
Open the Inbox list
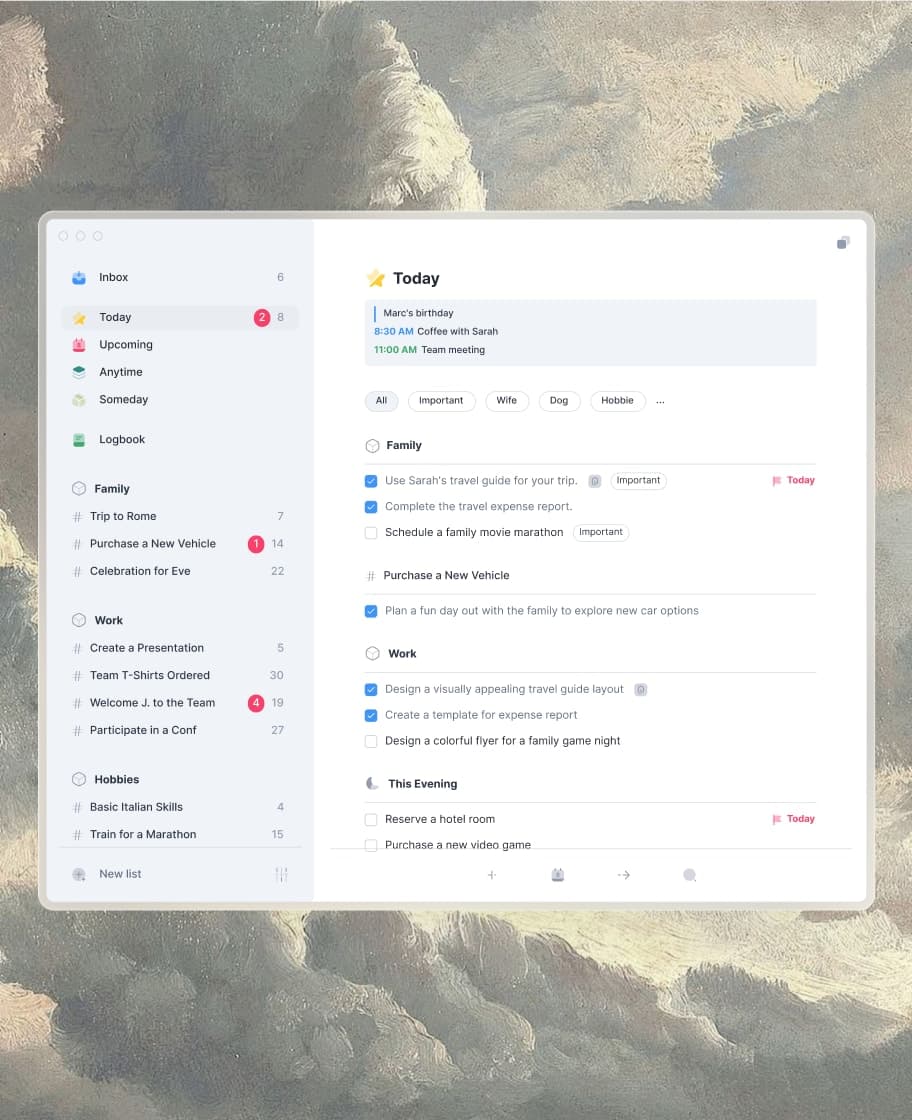(x=179, y=277)
